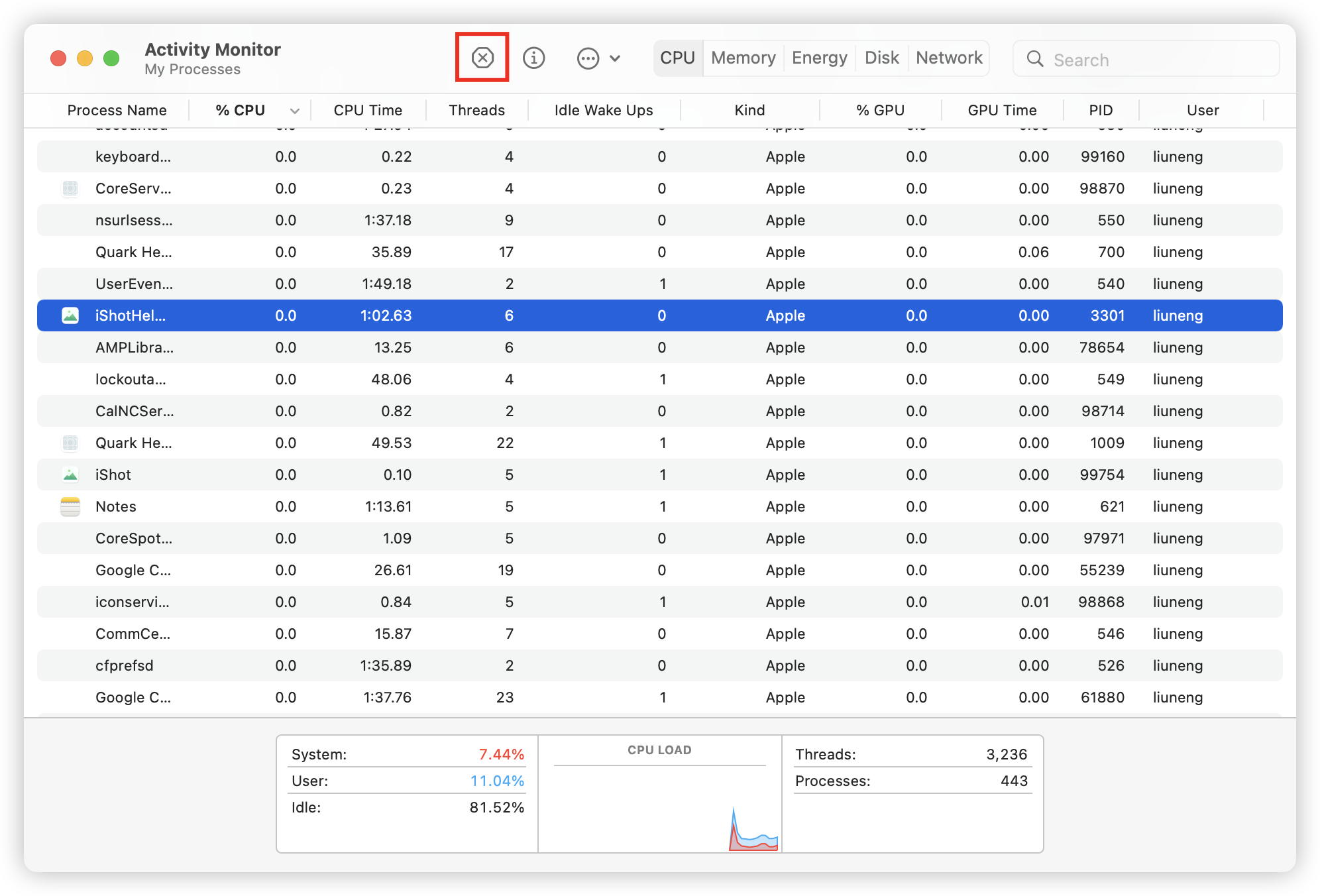
Task: Switch to the Energy tab
Action: [x=819, y=58]
